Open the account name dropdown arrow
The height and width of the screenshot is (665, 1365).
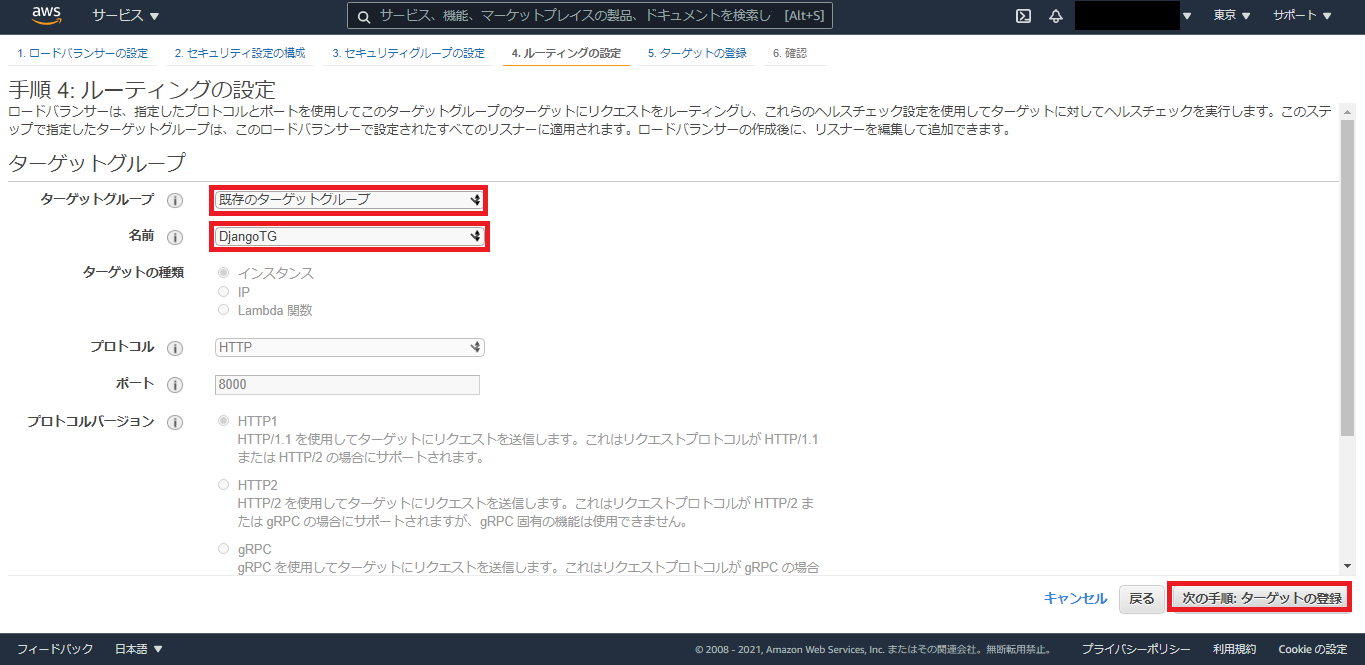coord(1187,16)
